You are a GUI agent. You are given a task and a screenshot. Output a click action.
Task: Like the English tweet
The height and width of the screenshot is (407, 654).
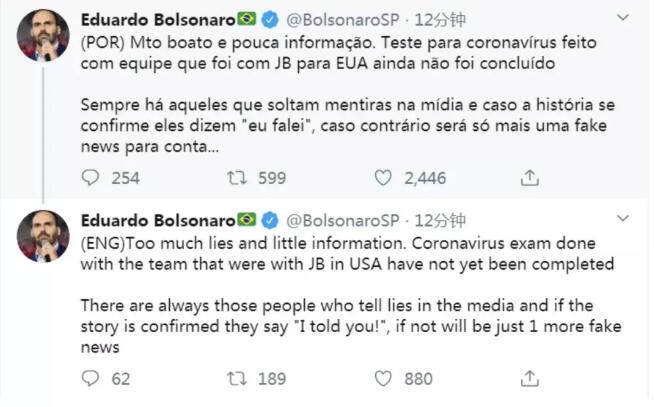pos(383,379)
